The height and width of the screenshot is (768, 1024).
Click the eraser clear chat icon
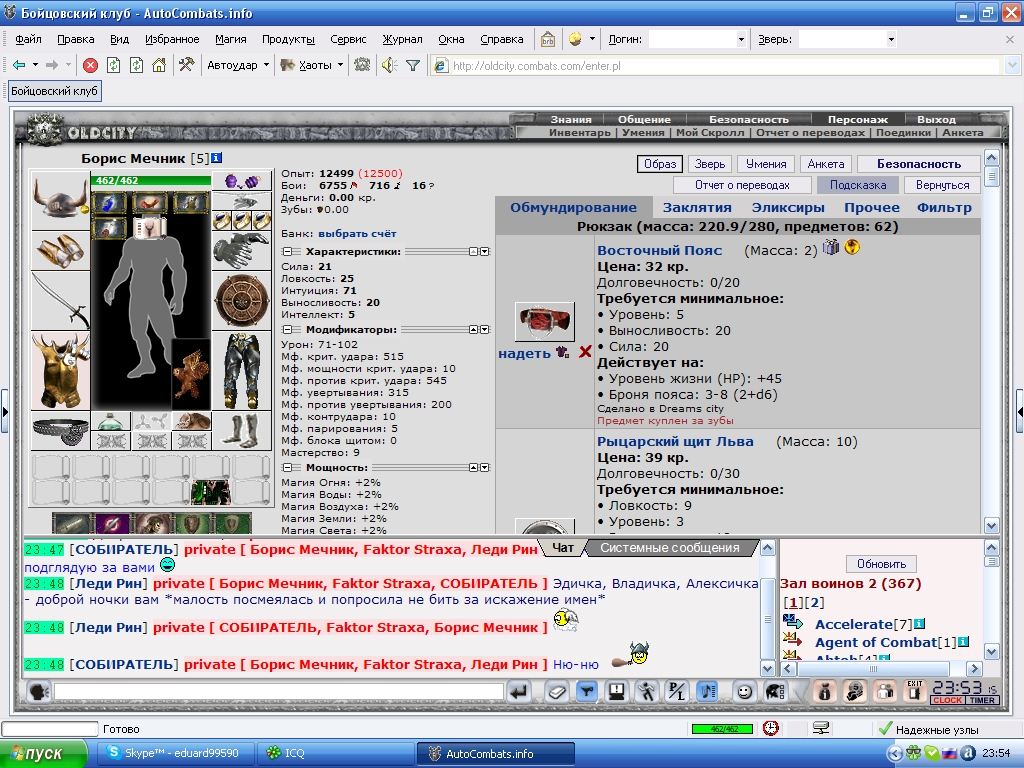pos(556,692)
